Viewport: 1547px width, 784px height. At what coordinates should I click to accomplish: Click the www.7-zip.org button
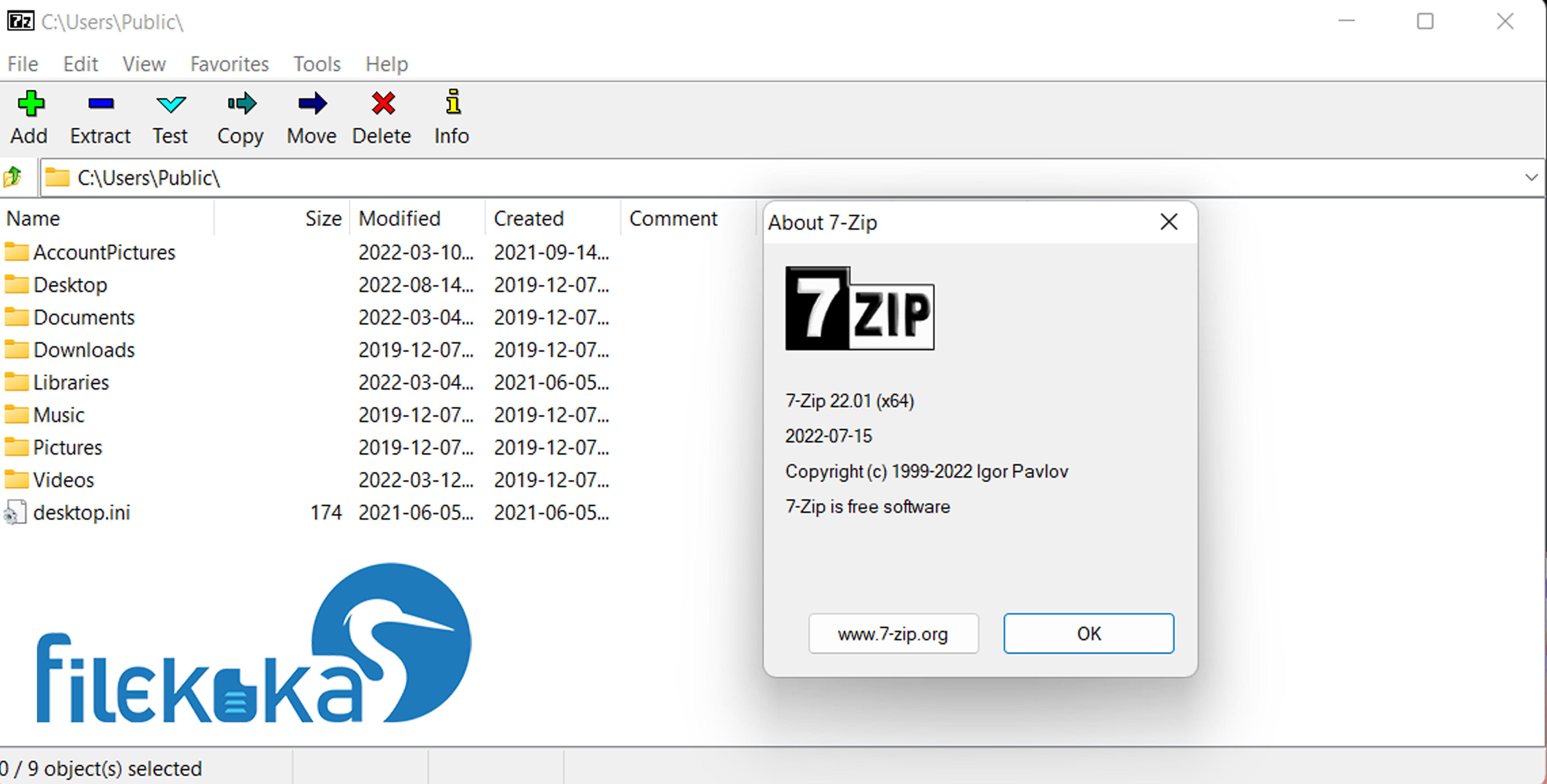(x=893, y=633)
